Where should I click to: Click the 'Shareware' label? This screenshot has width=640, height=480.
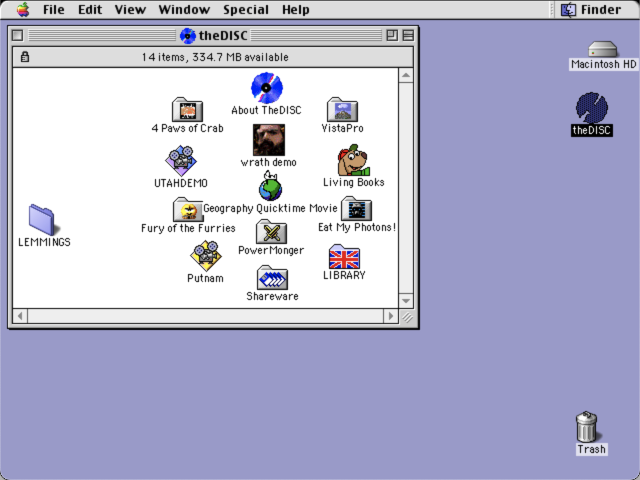pyautogui.click(x=272, y=296)
